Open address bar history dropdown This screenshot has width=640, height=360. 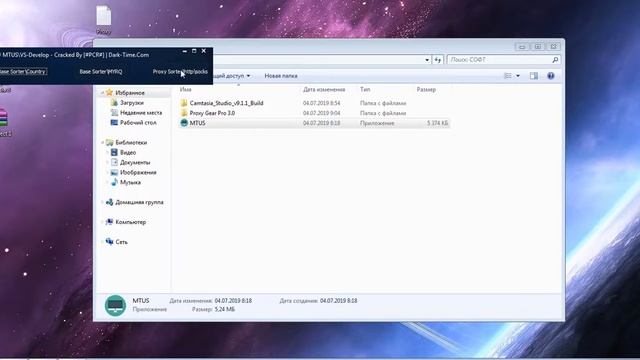427,60
